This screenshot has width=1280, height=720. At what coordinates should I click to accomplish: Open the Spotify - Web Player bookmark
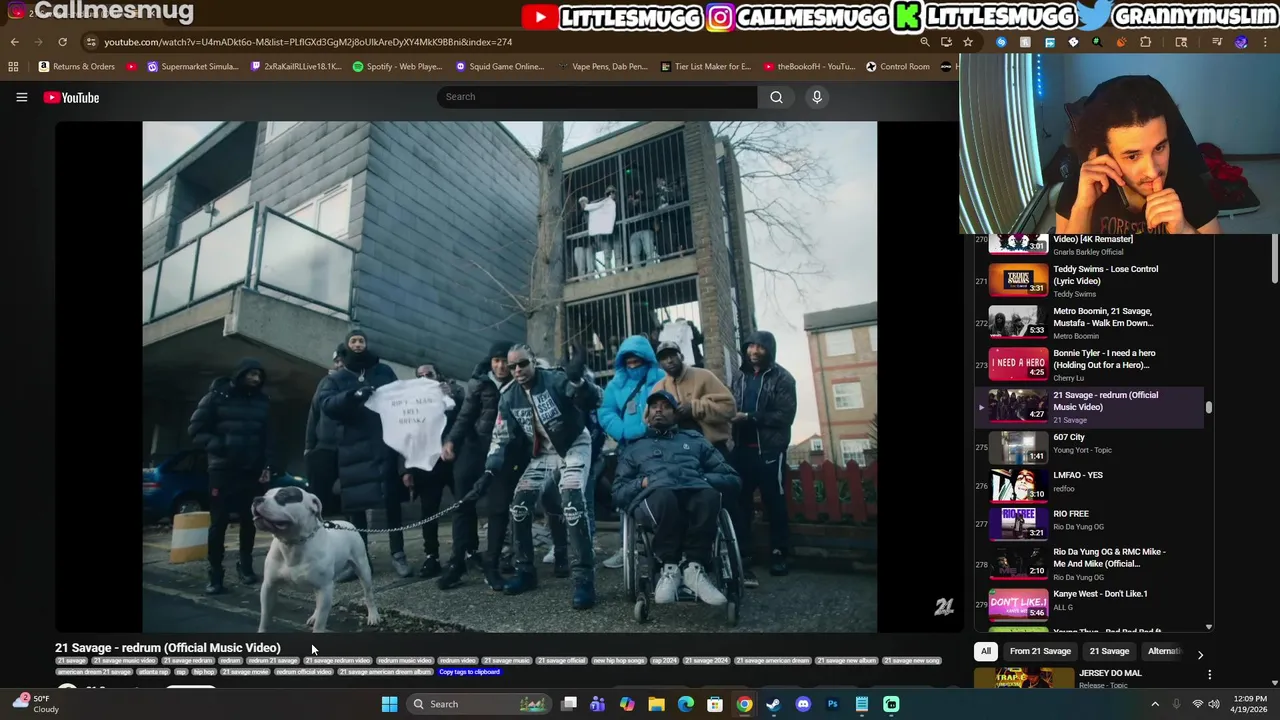click(x=398, y=67)
